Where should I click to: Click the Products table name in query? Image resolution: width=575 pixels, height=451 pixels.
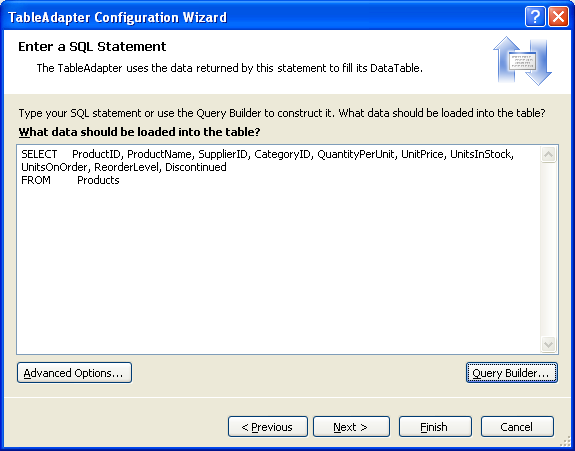pyautogui.click(x=98, y=180)
